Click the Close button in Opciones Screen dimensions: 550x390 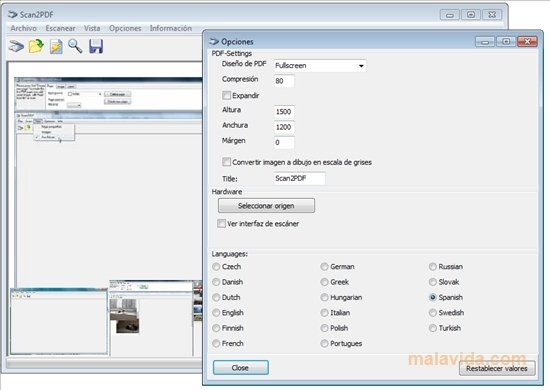pyautogui.click(x=241, y=368)
